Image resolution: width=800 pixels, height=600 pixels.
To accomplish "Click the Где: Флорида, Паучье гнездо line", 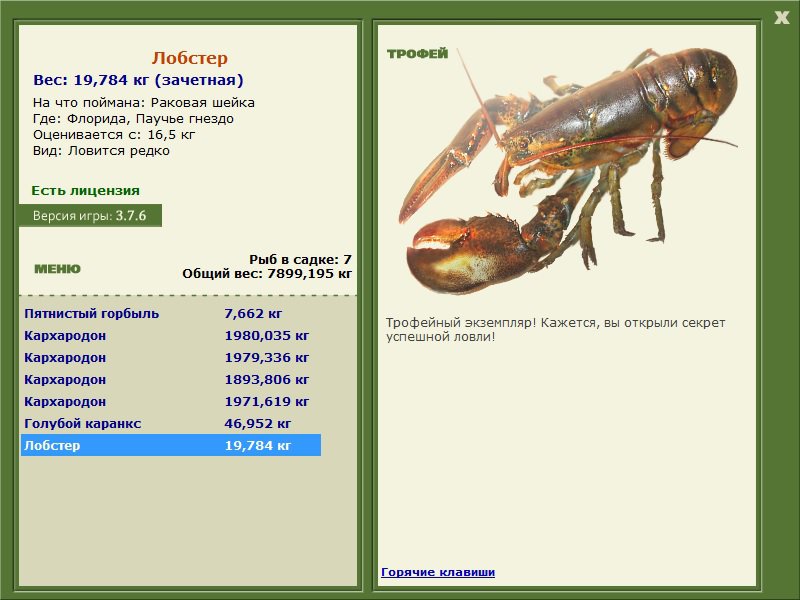I will [x=133, y=119].
